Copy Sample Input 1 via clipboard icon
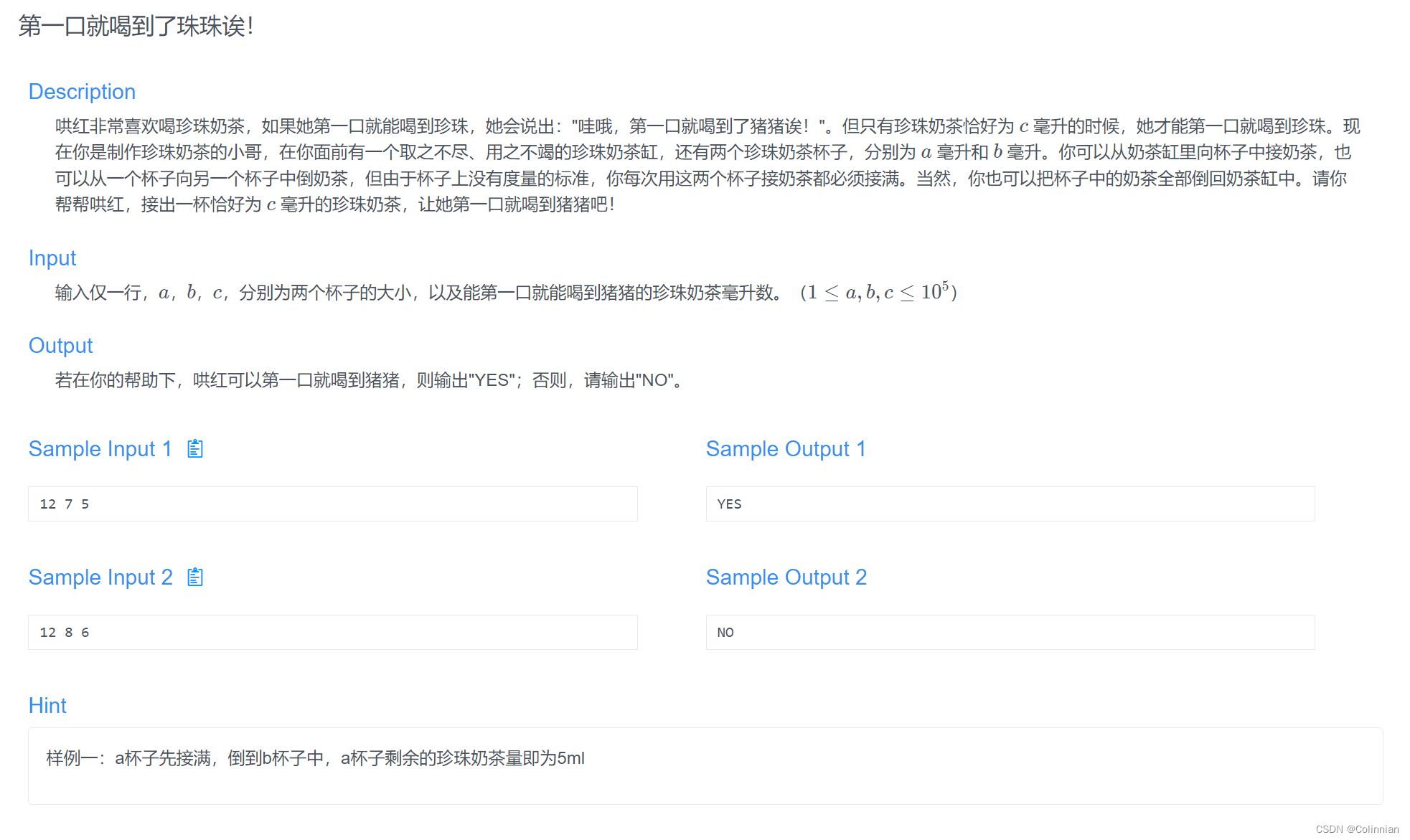This screenshot has height=840, width=1410. click(x=195, y=449)
